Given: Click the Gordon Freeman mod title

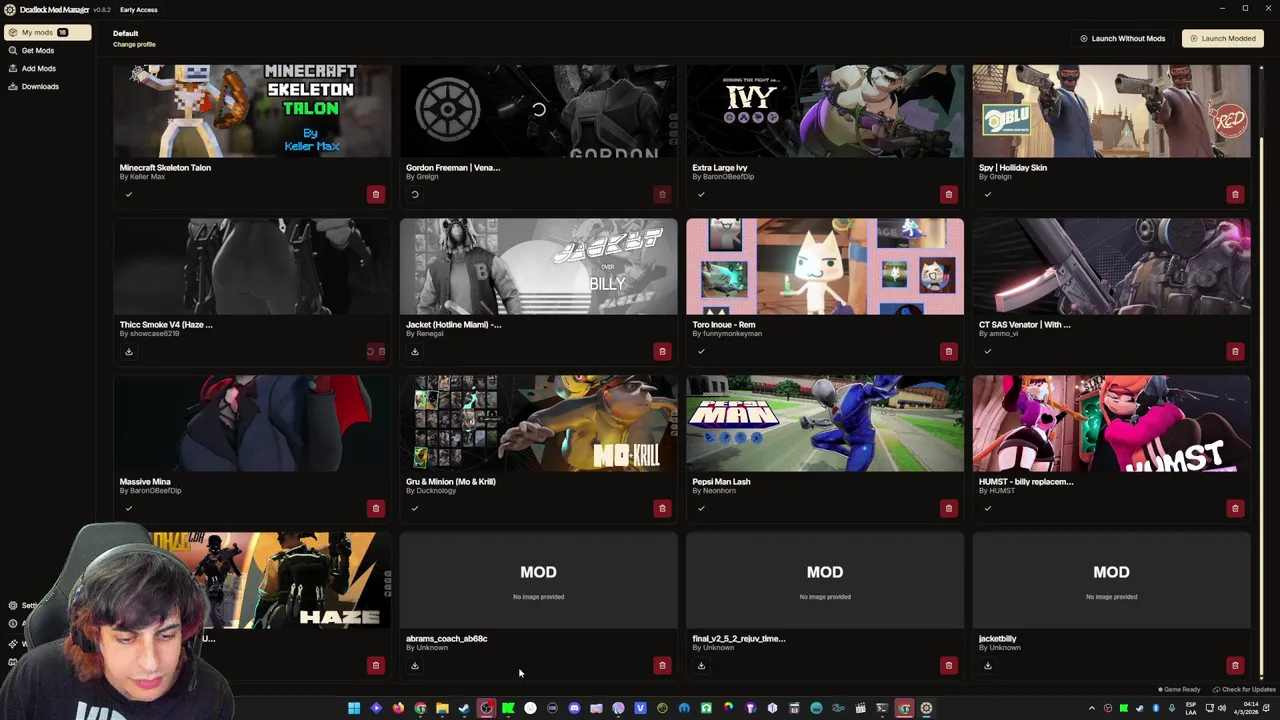Looking at the screenshot, I should 453,167.
